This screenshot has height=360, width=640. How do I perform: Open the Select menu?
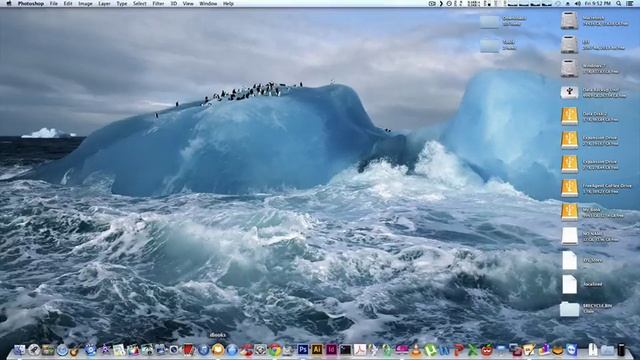click(x=139, y=3)
